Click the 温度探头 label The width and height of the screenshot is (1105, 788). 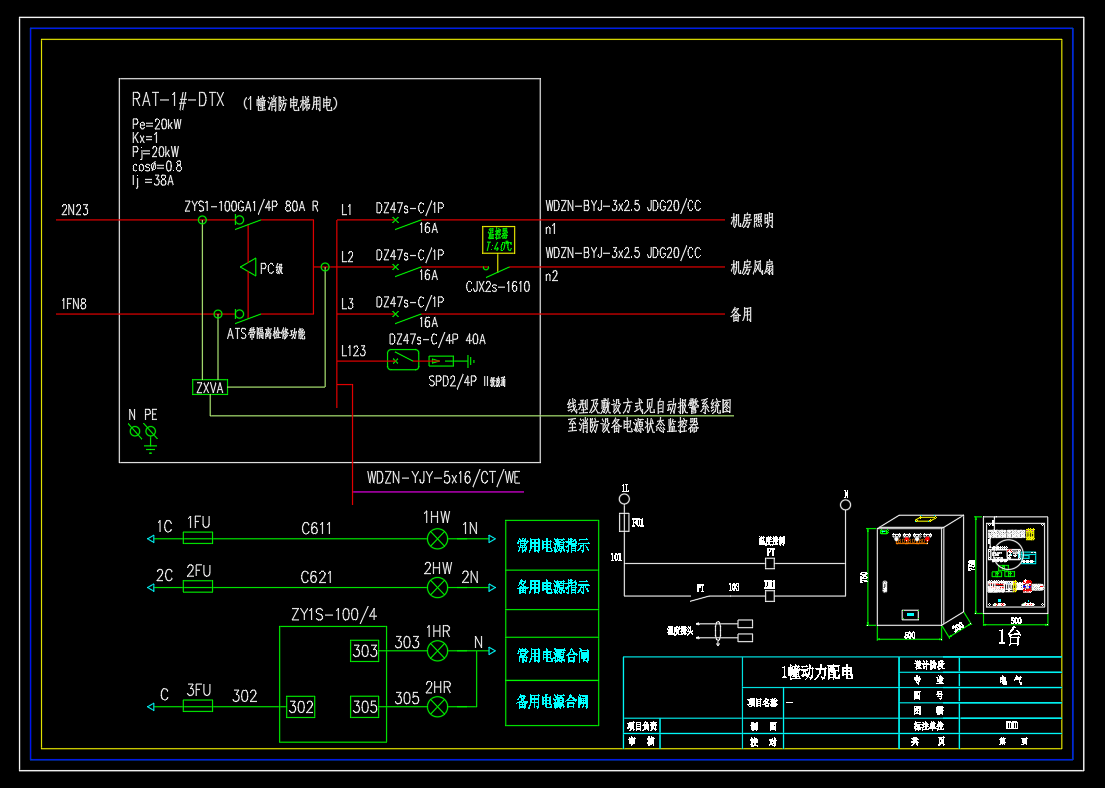tap(680, 631)
